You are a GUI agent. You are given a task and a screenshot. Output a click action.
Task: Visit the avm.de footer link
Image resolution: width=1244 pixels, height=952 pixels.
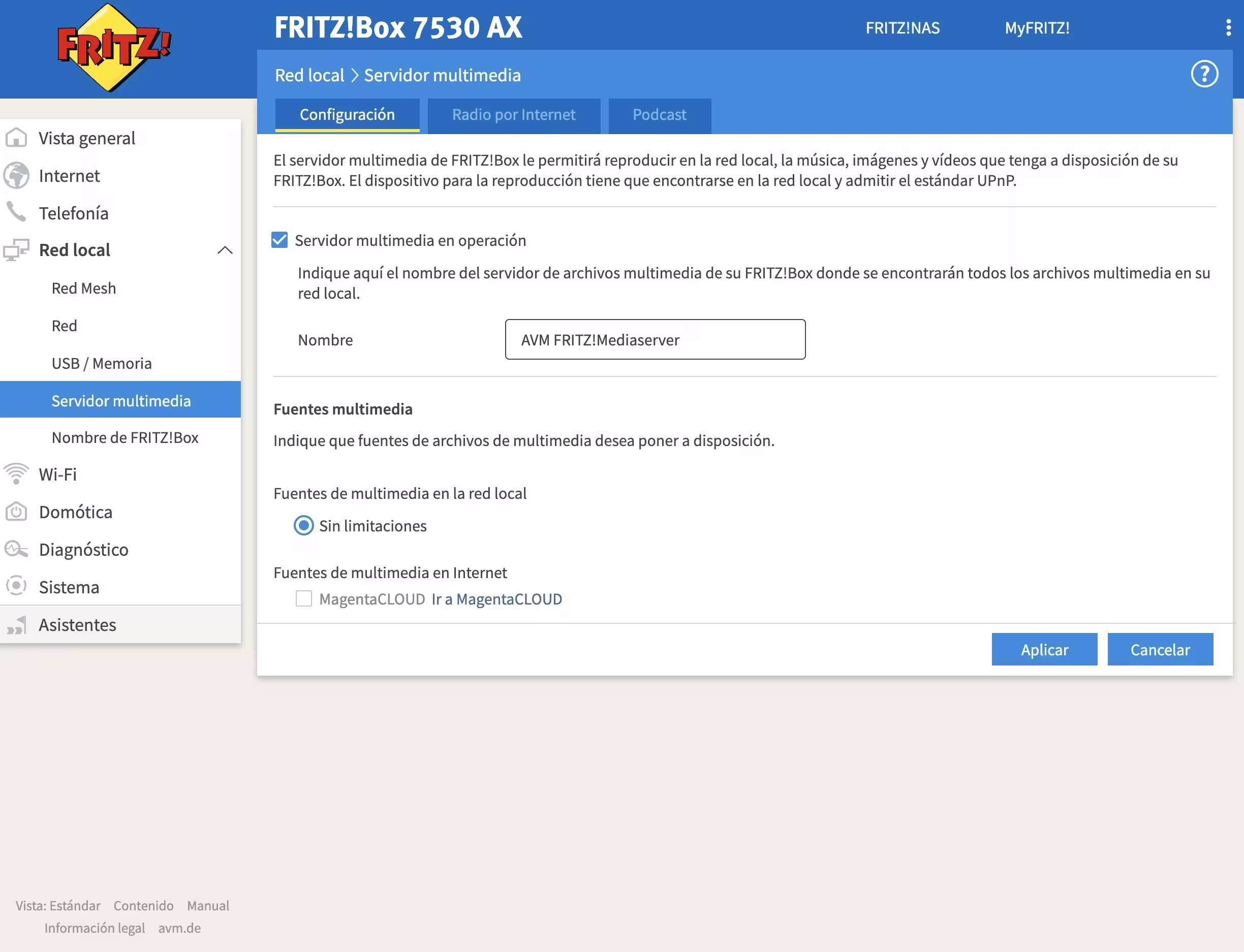pos(180,928)
